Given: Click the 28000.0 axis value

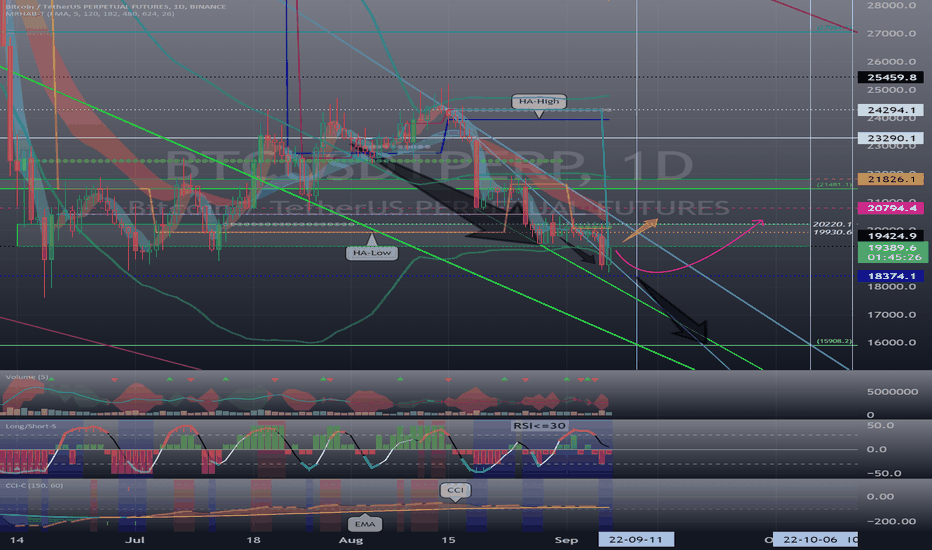Looking at the screenshot, I should coord(891,5).
